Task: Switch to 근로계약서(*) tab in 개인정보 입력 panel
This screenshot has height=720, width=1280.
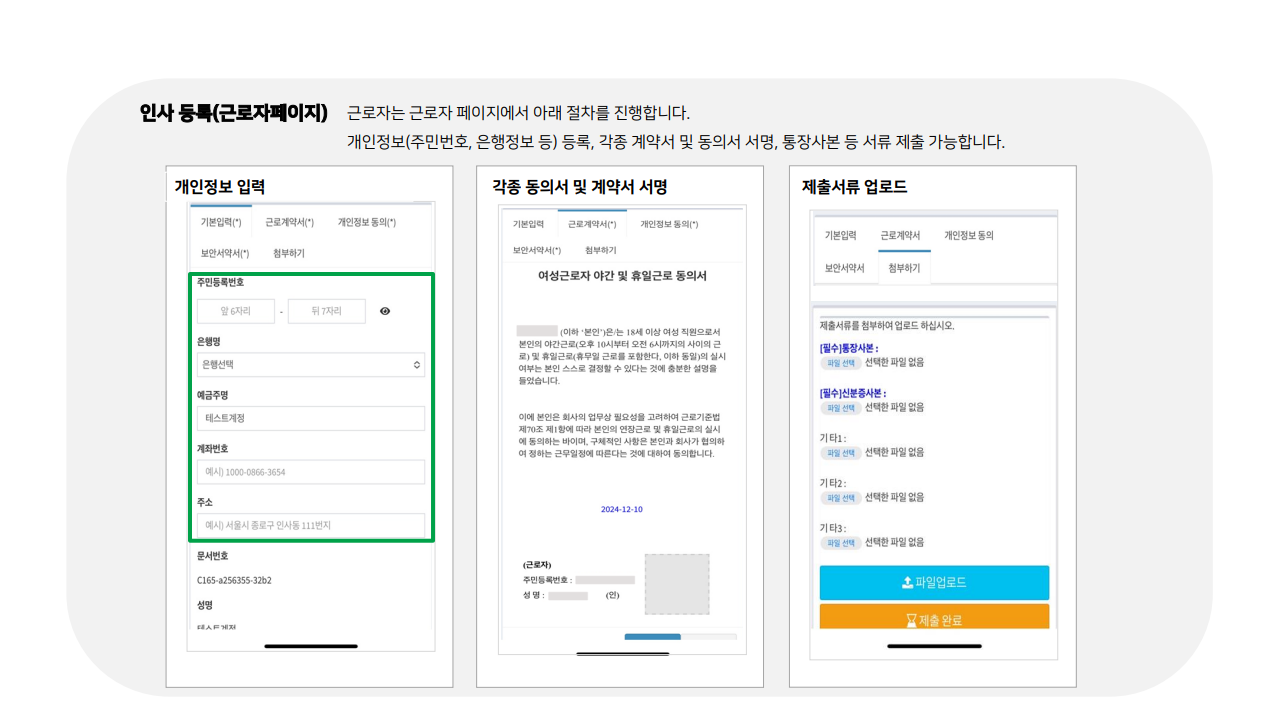Action: (289, 222)
